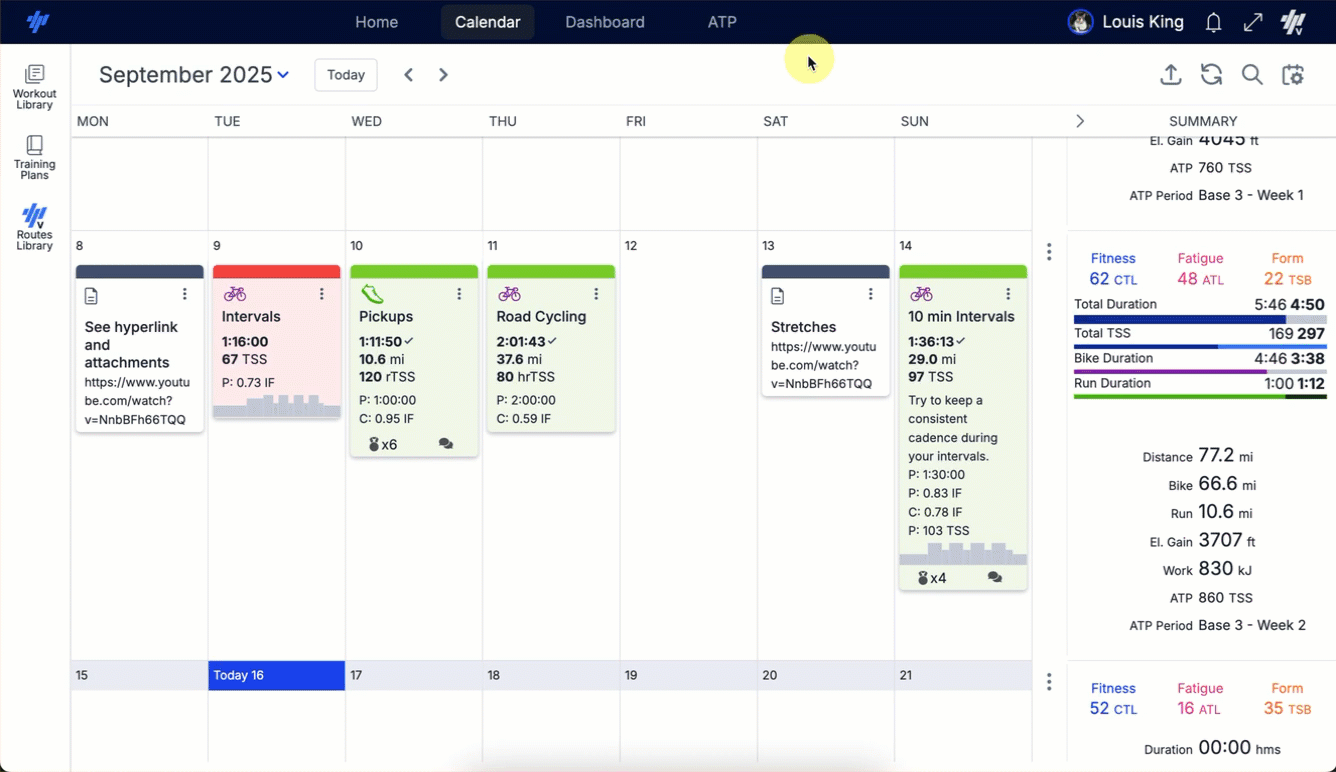Open the calendar settings icon

pos(1293,75)
